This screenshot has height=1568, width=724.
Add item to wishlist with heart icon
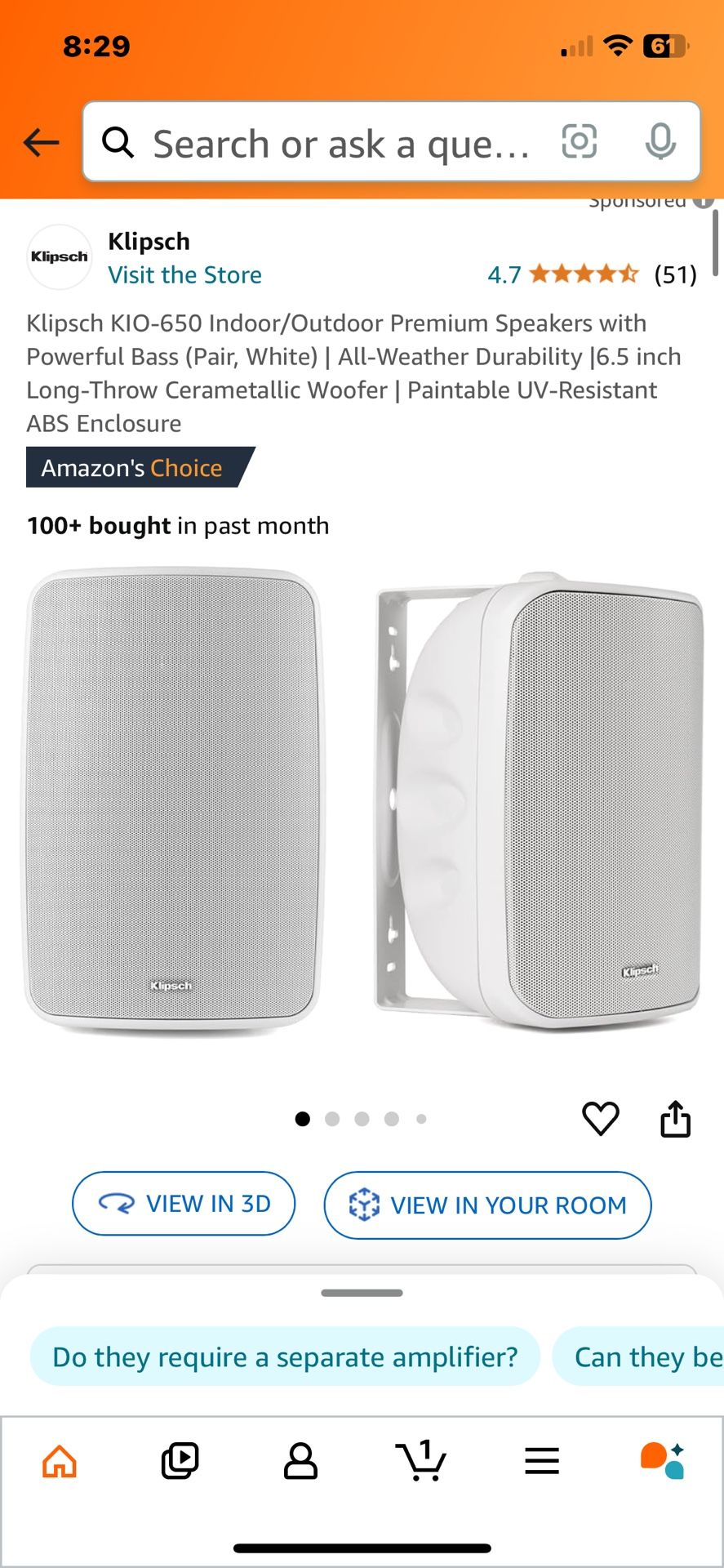coord(601,1118)
